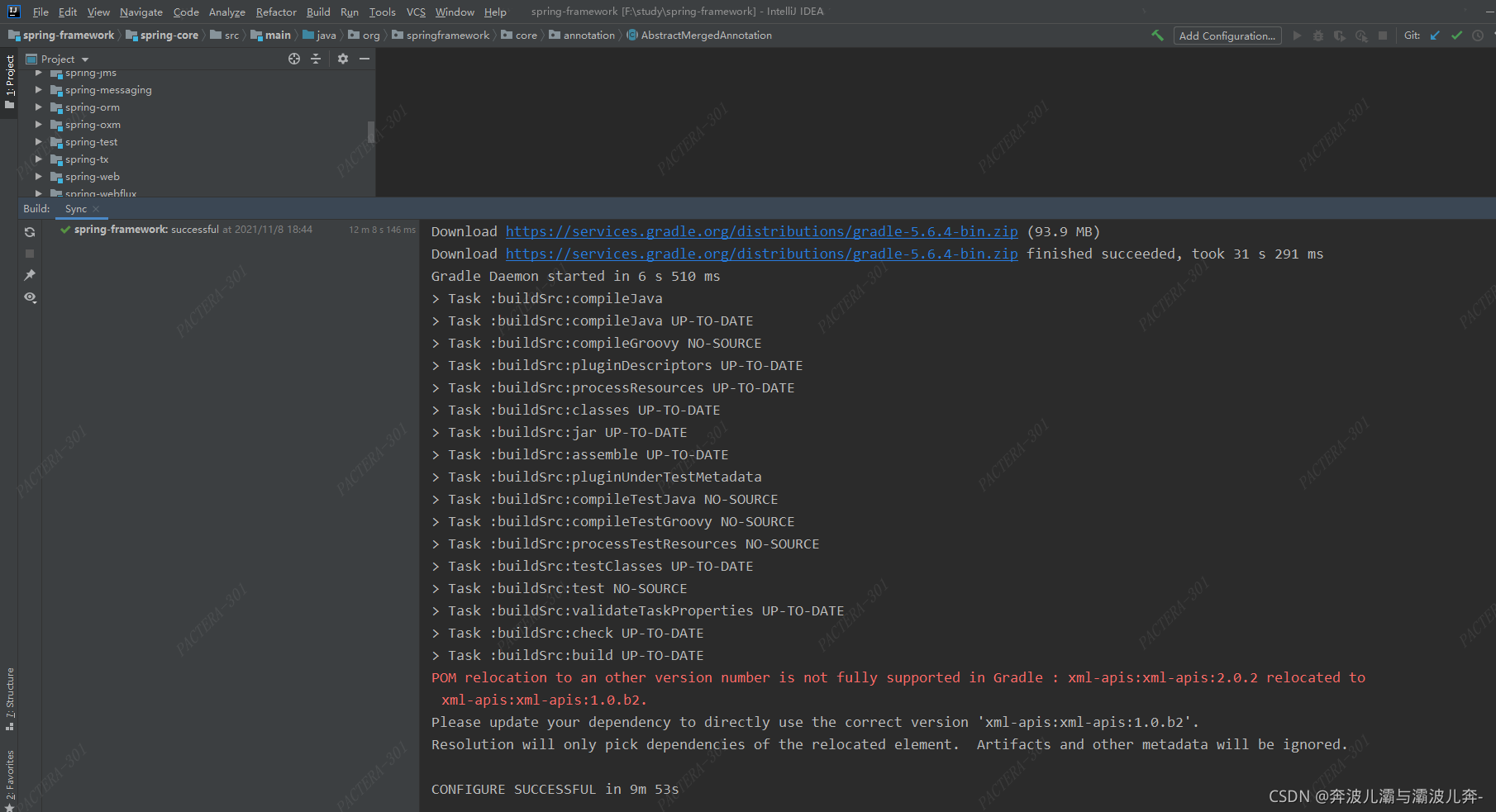This screenshot has height=812, width=1496.
Task: Open the VCS menu
Action: 416,12
